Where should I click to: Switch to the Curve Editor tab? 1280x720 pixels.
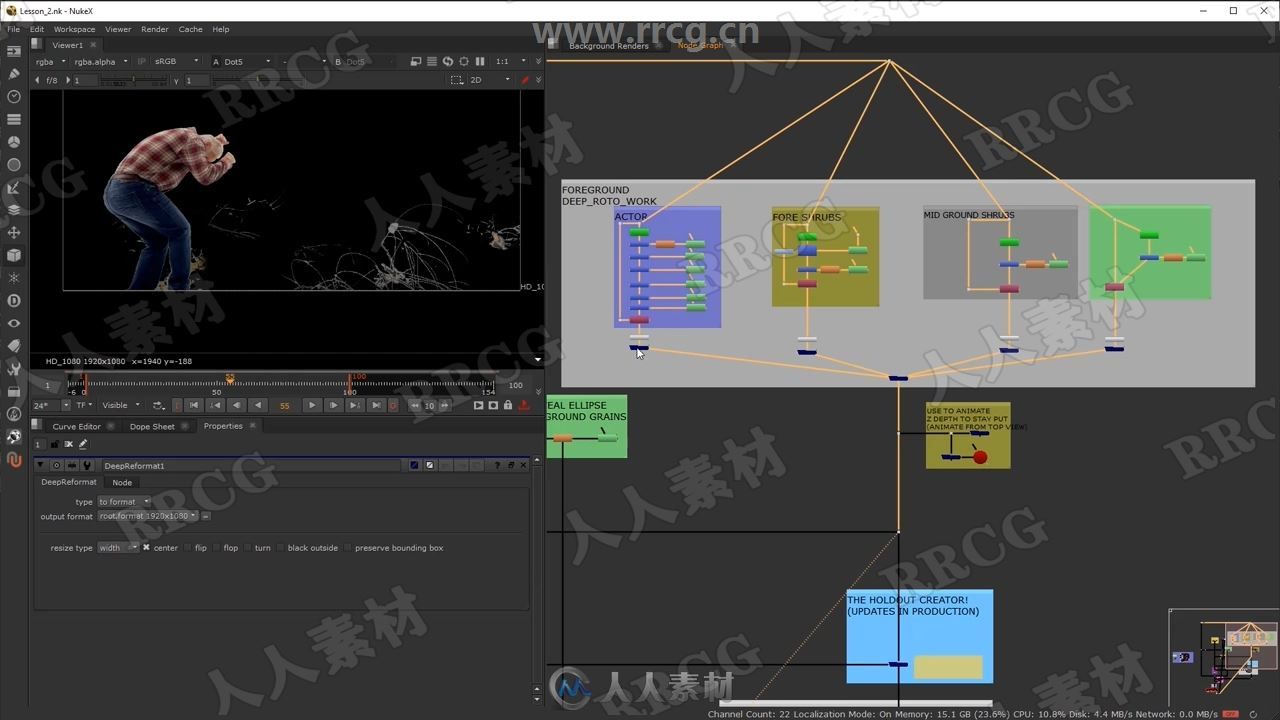click(76, 426)
